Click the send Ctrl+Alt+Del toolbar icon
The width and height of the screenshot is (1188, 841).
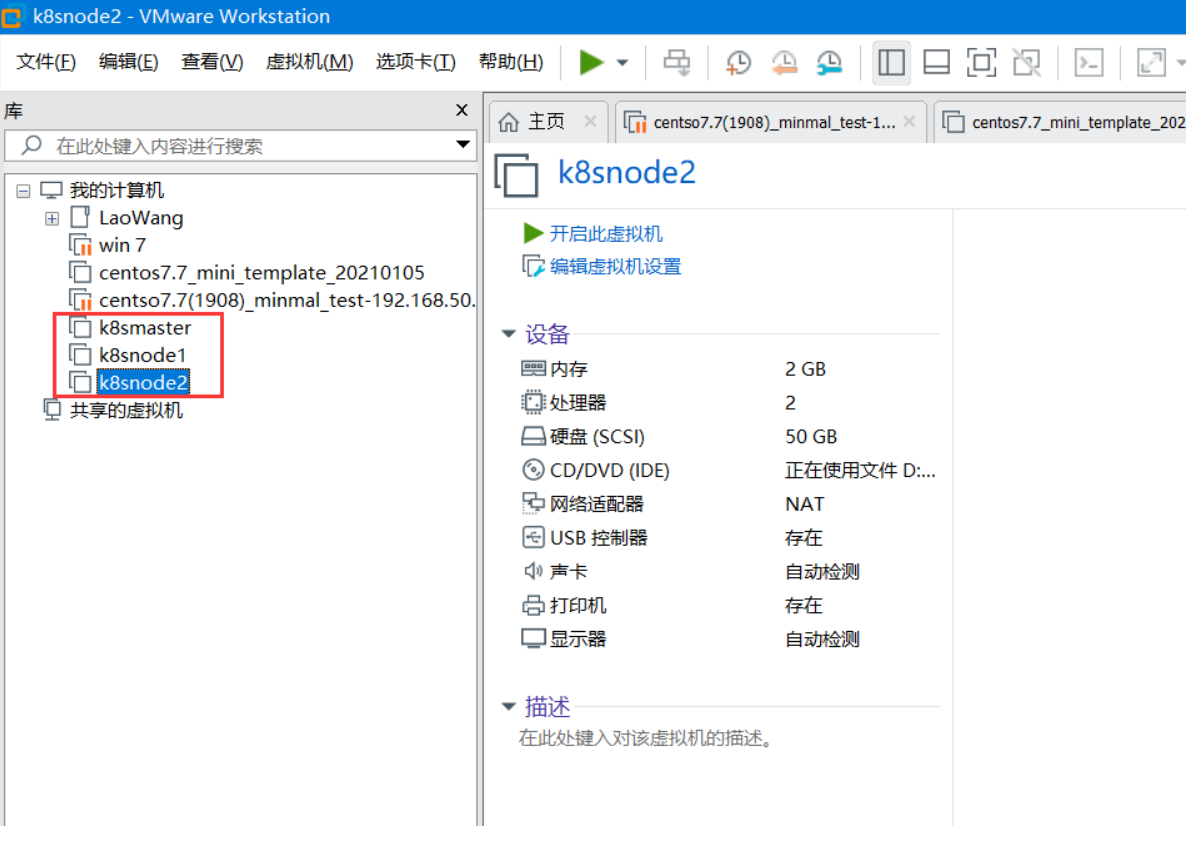[677, 63]
